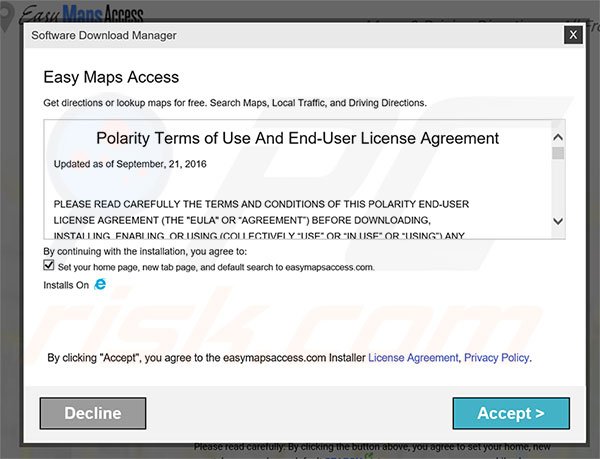The width and height of the screenshot is (600, 459).
Task: Close the Software Download Manager dialog
Action: tap(573, 35)
